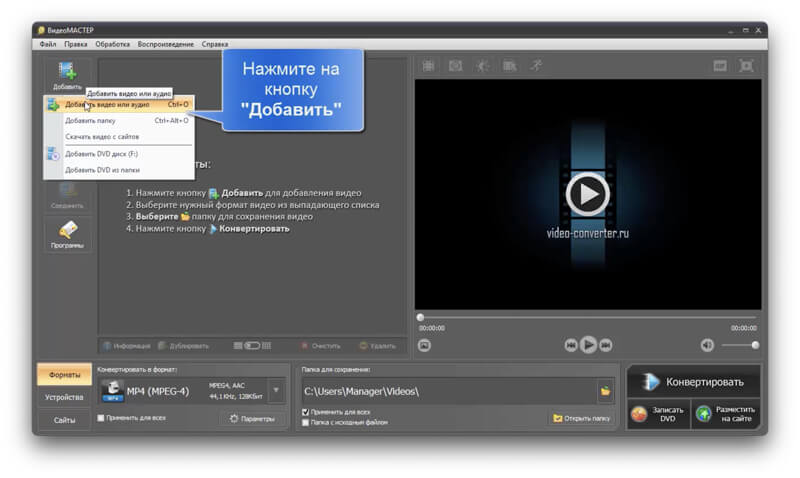Expand the output format dropdown arrow
This screenshot has height=478, width=800.
276,391
